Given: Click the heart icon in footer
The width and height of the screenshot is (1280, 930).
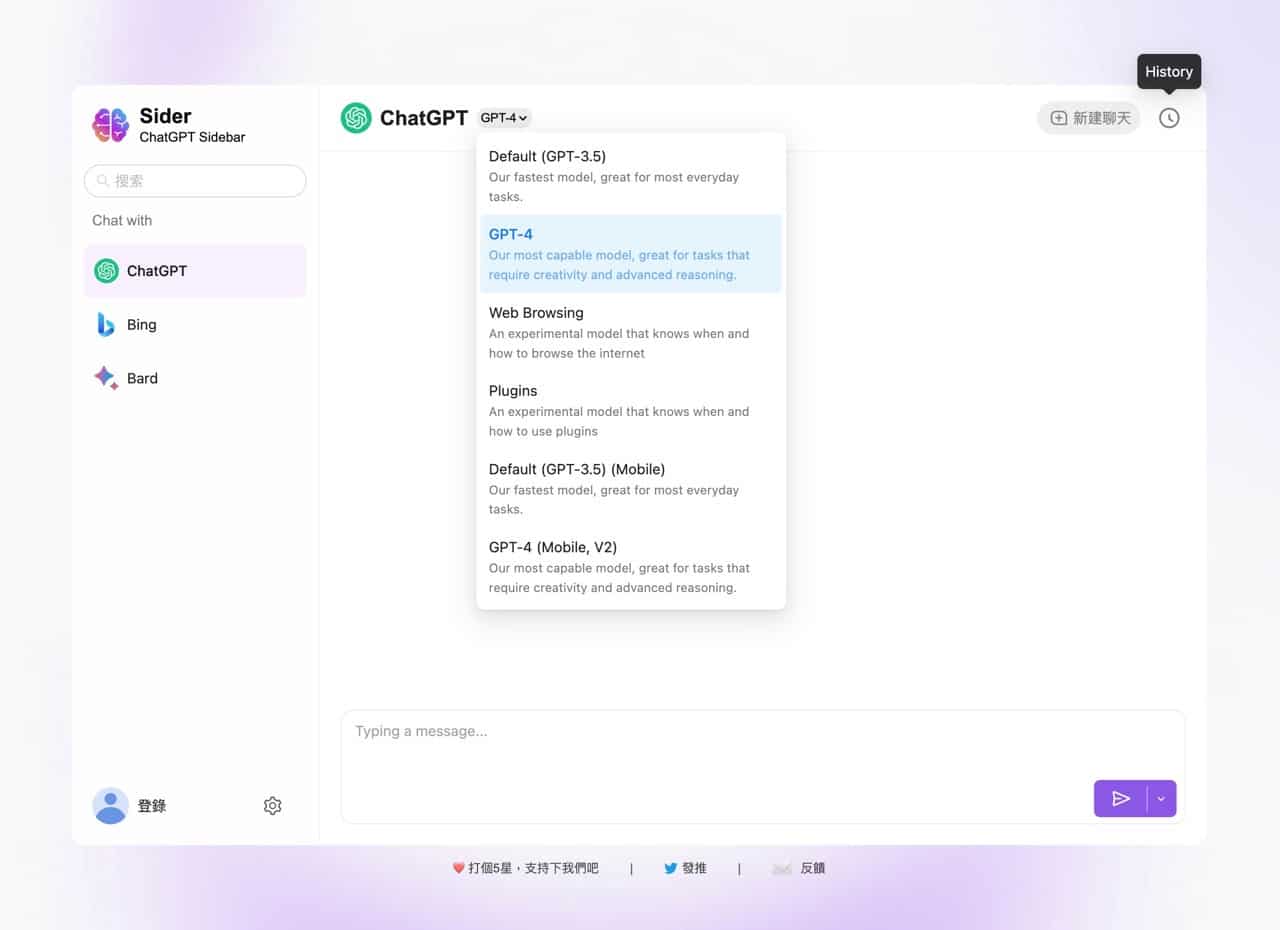Looking at the screenshot, I should pos(458,868).
